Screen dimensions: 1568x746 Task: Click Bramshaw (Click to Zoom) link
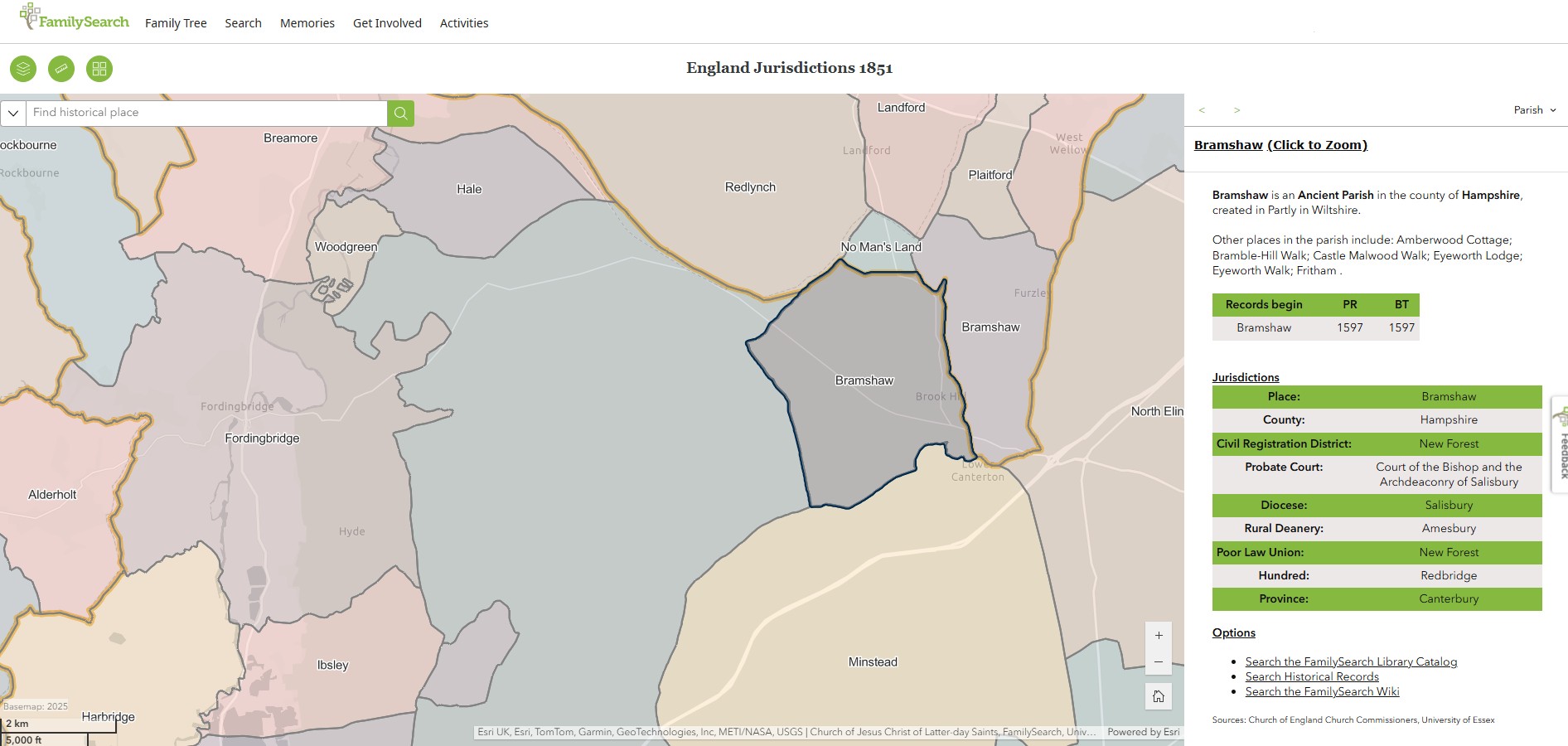[x=1281, y=144]
